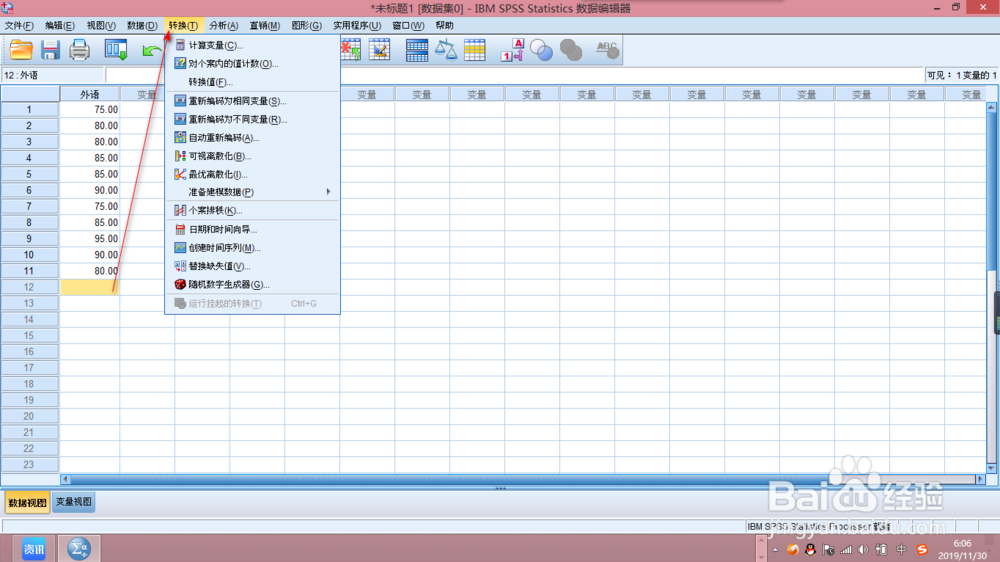Select row header 1

pyautogui.click(x=29, y=110)
